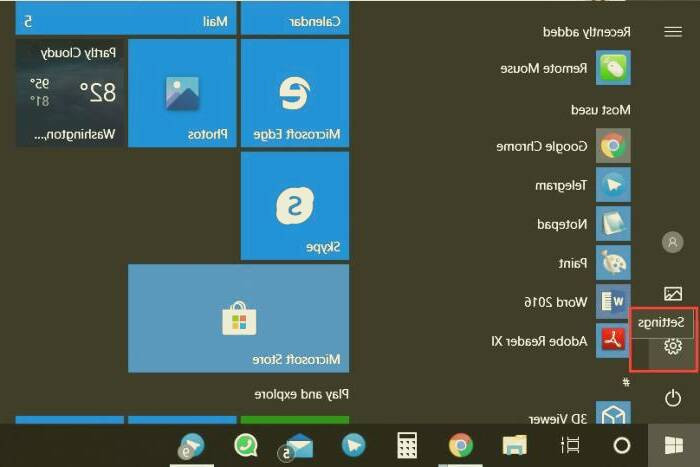700x467 pixels.
Task: Click the # letter group header
Action: (625, 381)
